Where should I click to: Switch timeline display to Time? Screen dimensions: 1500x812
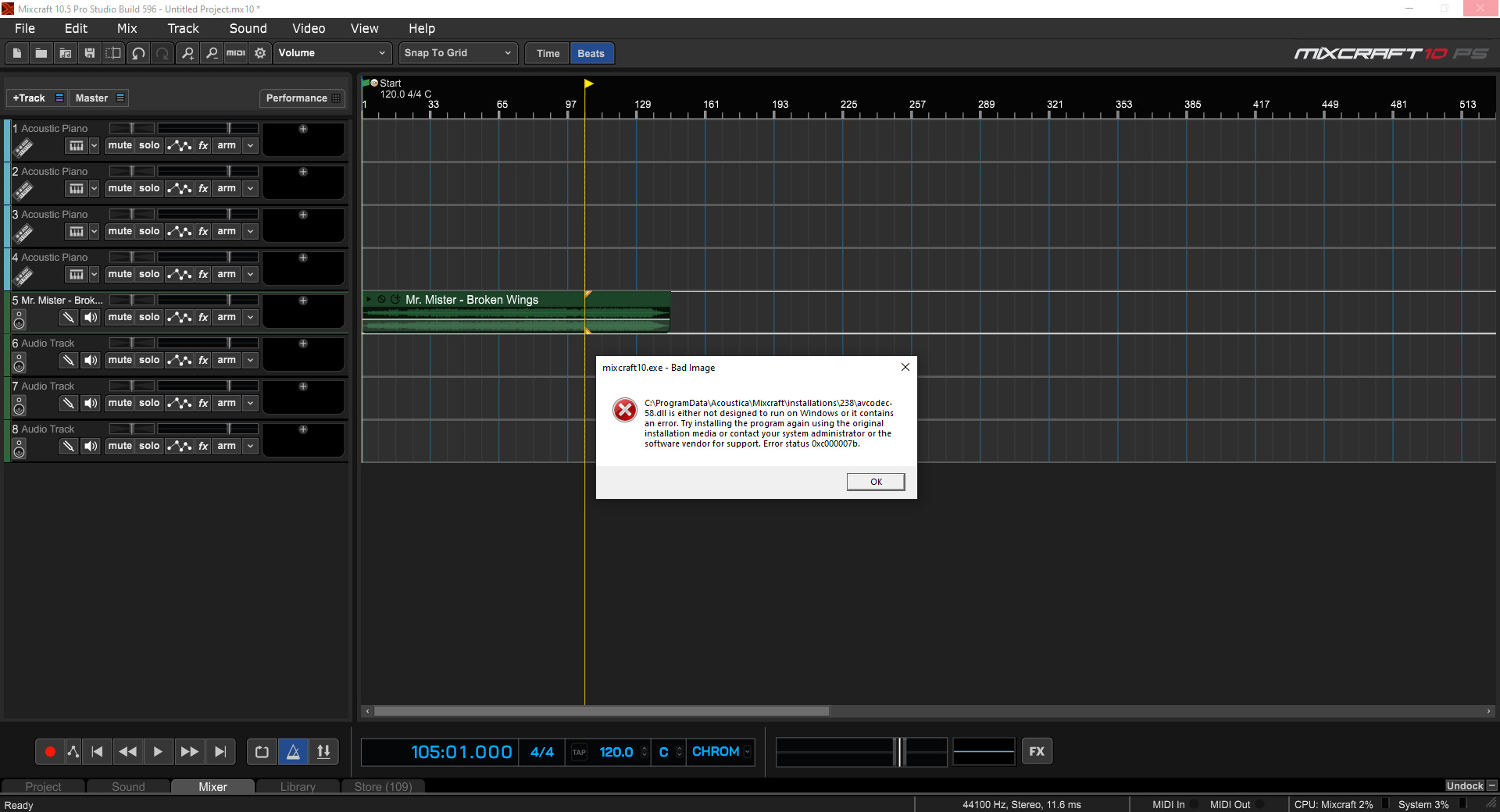point(548,54)
